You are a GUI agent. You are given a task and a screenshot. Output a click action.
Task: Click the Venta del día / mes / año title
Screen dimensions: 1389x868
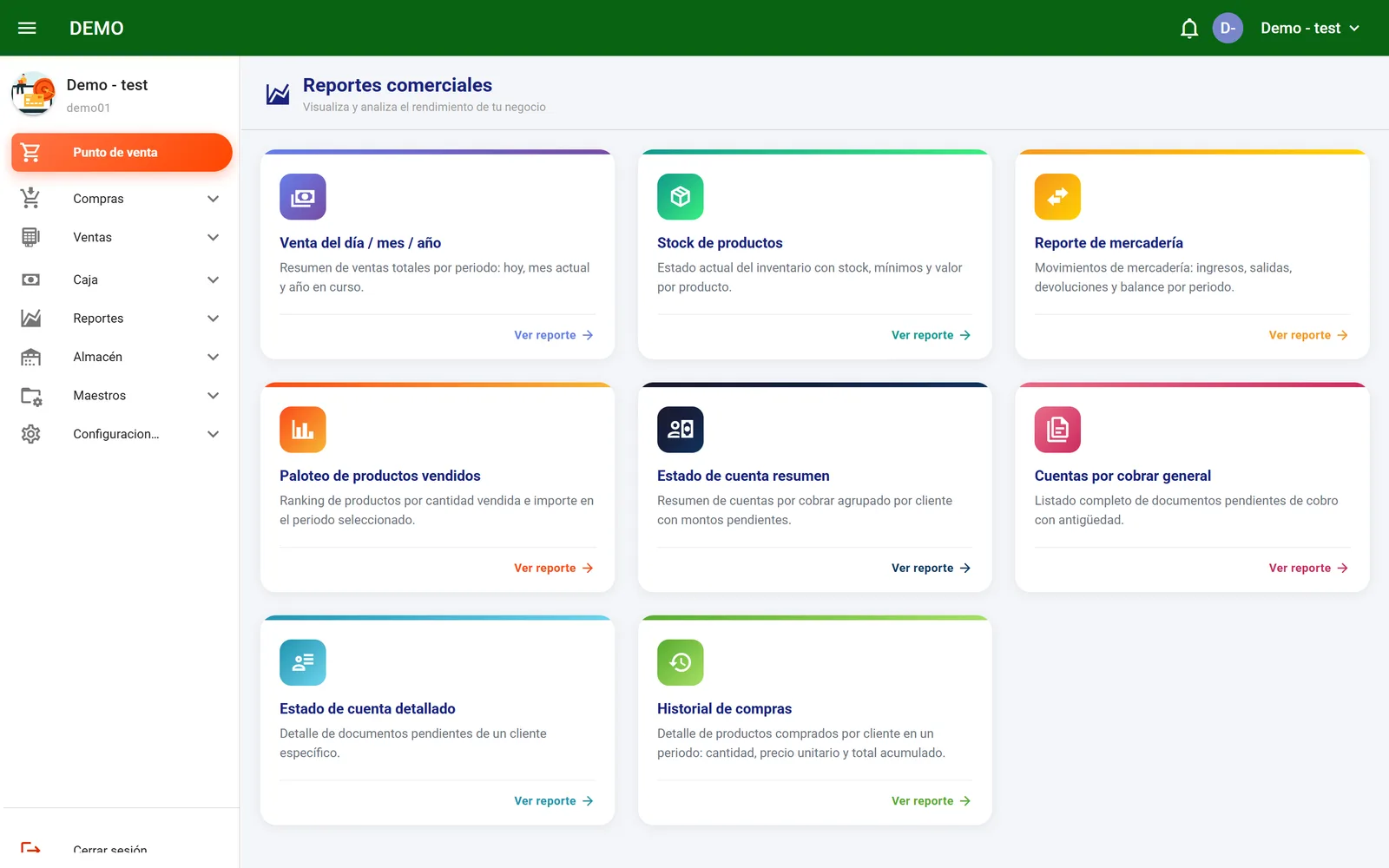point(360,243)
